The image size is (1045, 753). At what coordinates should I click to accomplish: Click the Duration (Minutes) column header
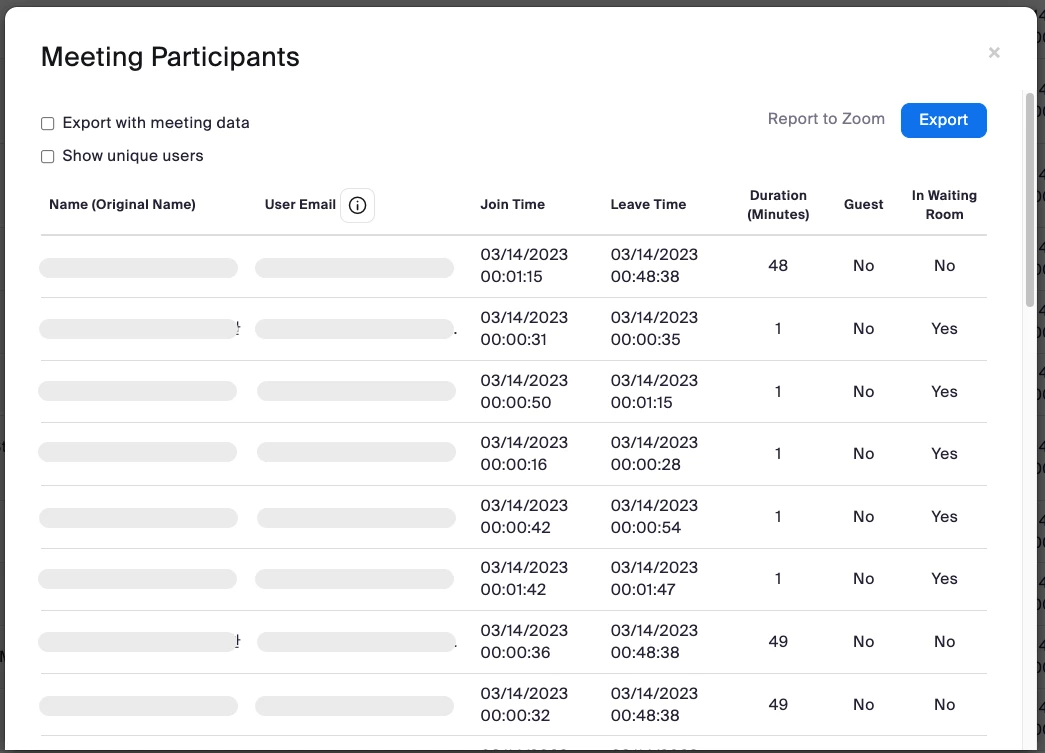[778, 205]
